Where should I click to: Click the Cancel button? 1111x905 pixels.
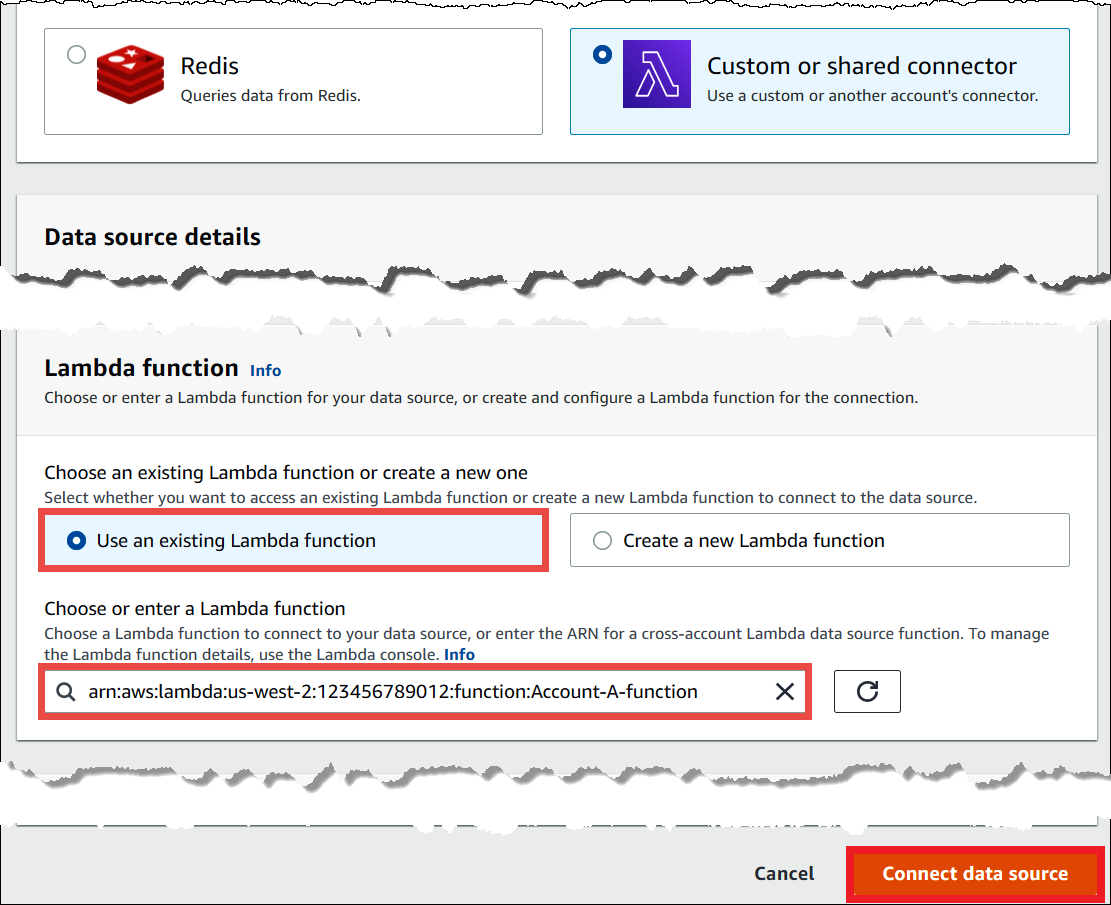(x=784, y=873)
